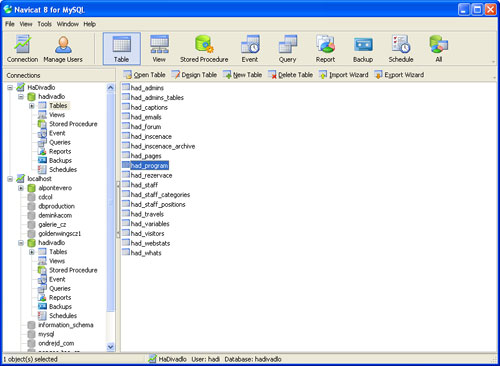
Task: Open the Connection toolbar icon
Action: [23, 49]
